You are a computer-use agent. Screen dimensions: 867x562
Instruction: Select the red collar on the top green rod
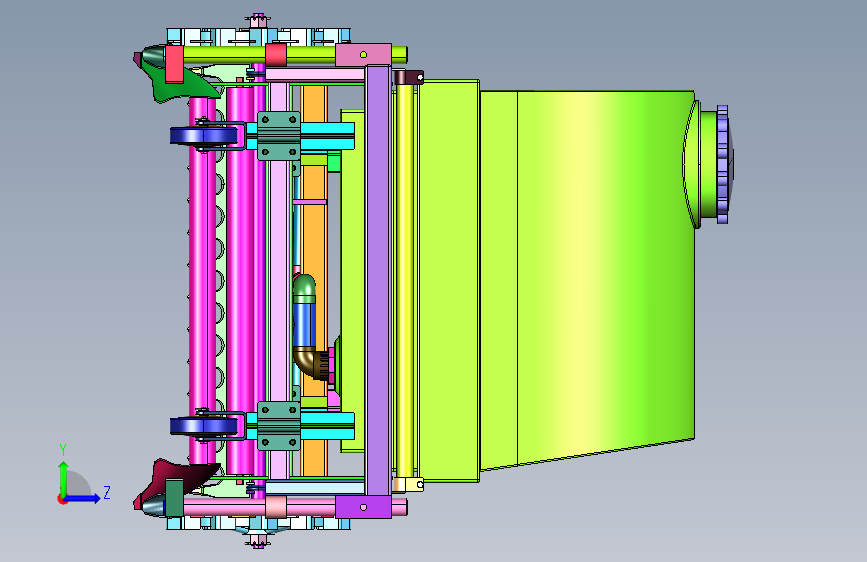276,55
